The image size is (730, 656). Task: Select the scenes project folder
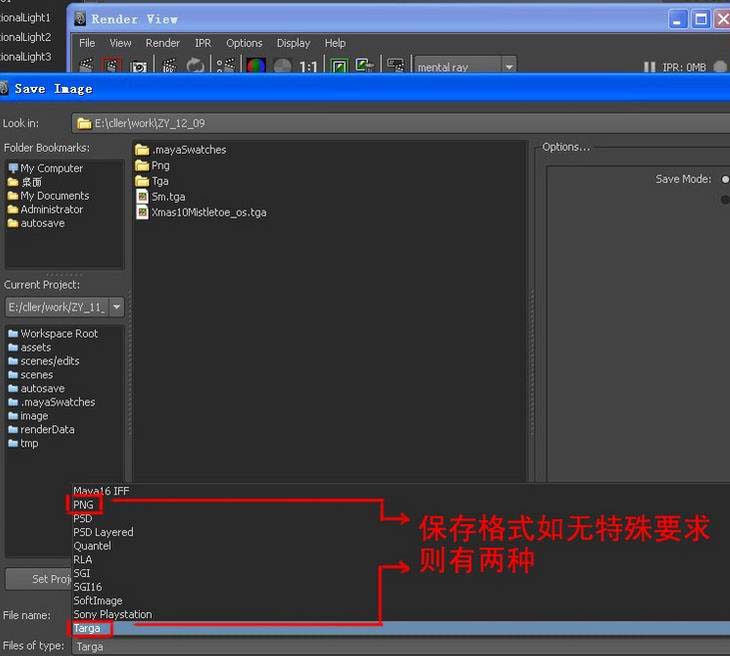(31, 375)
